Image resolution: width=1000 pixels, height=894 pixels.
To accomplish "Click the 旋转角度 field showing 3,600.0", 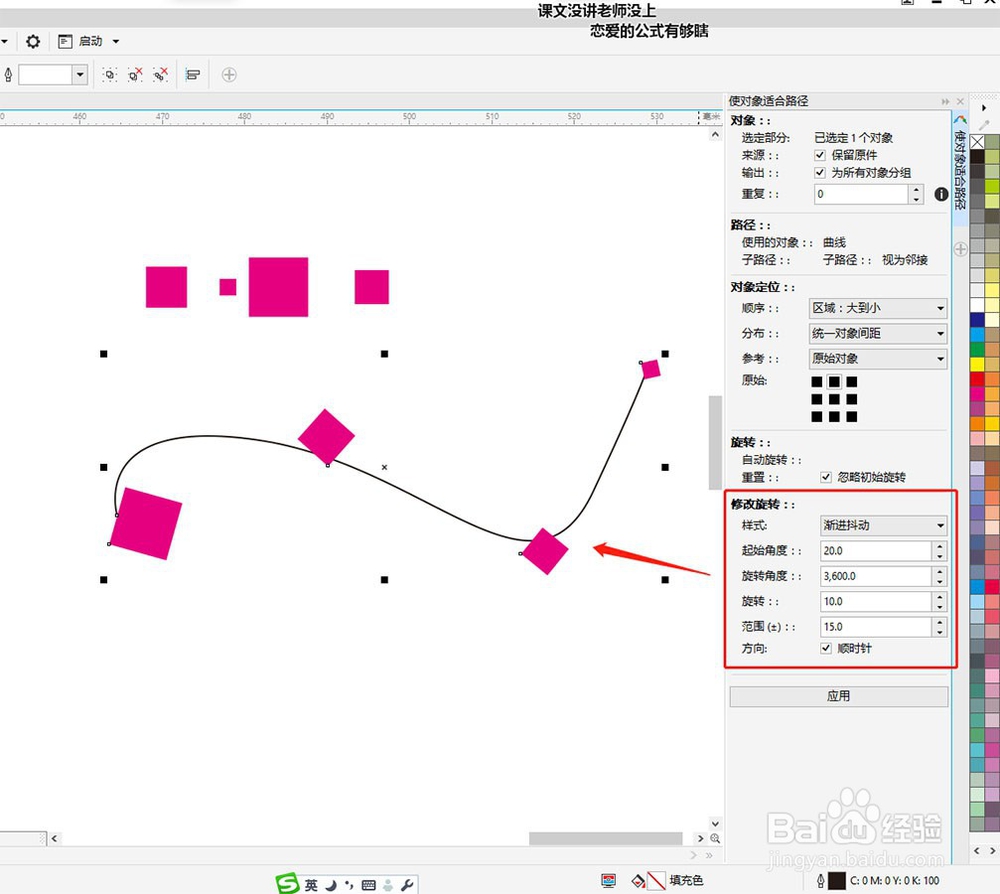I will (x=876, y=576).
